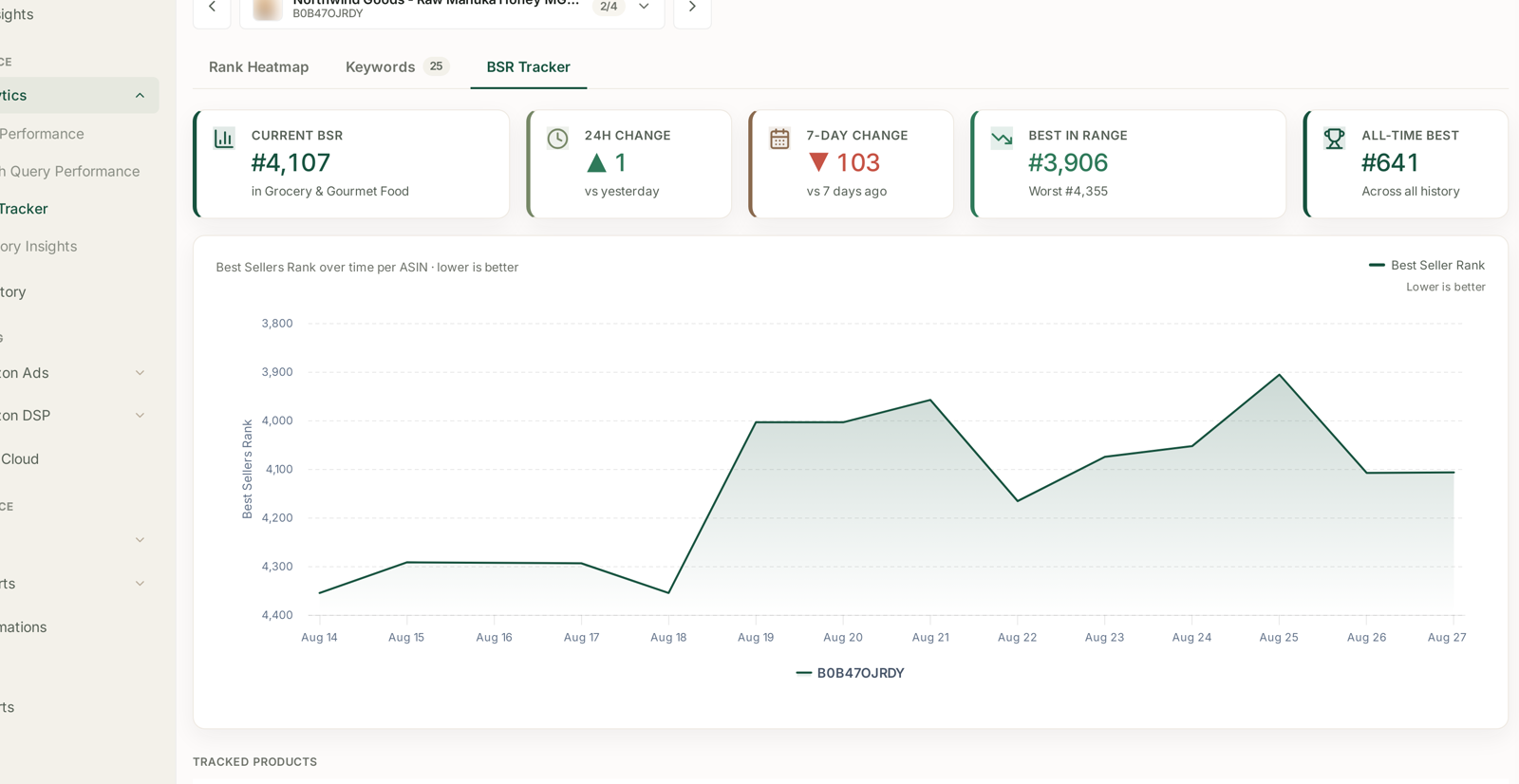Click the 2/4 counter badge in product selector
The image size is (1519, 784).
[x=609, y=7]
